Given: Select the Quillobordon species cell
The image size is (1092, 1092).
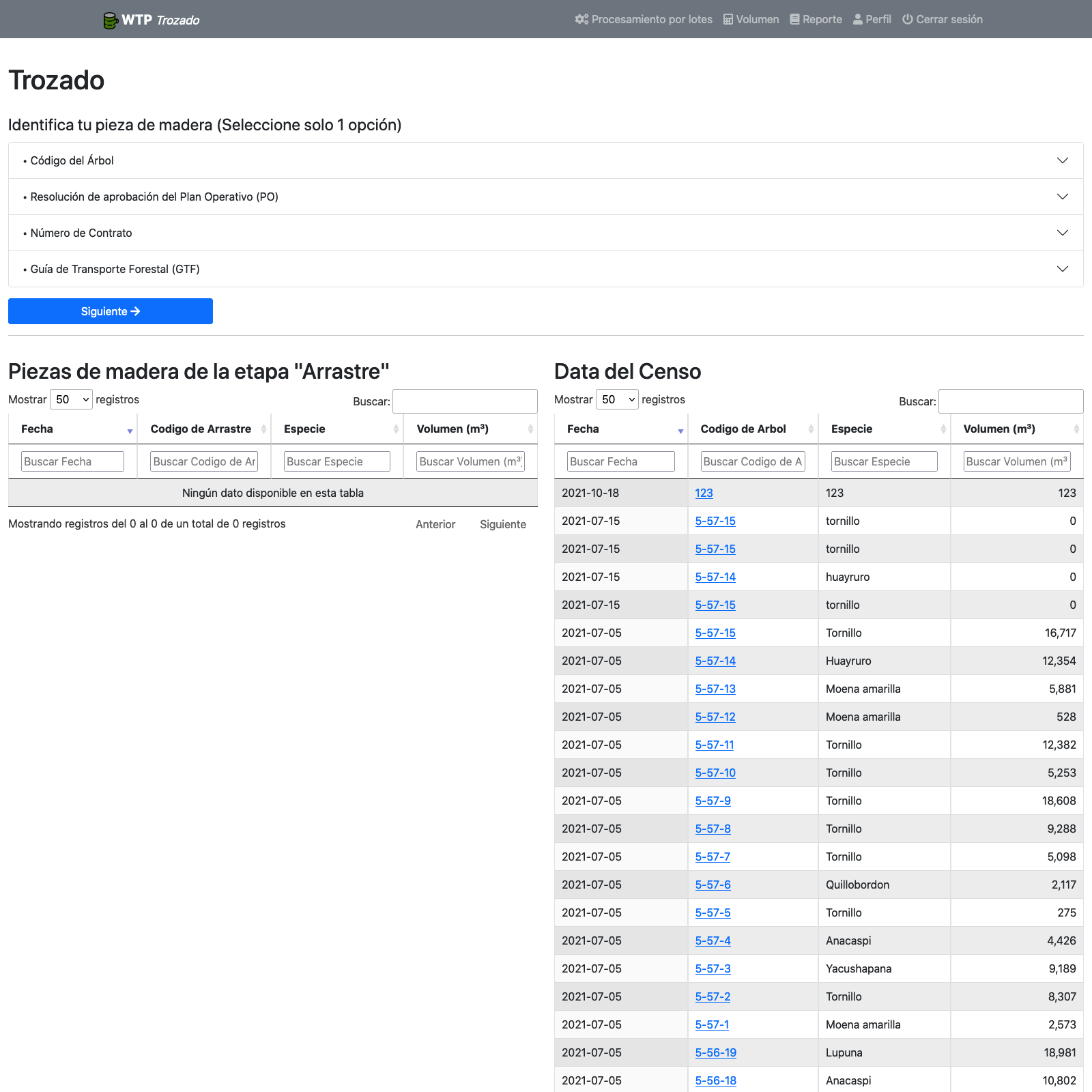Looking at the screenshot, I should (x=884, y=885).
